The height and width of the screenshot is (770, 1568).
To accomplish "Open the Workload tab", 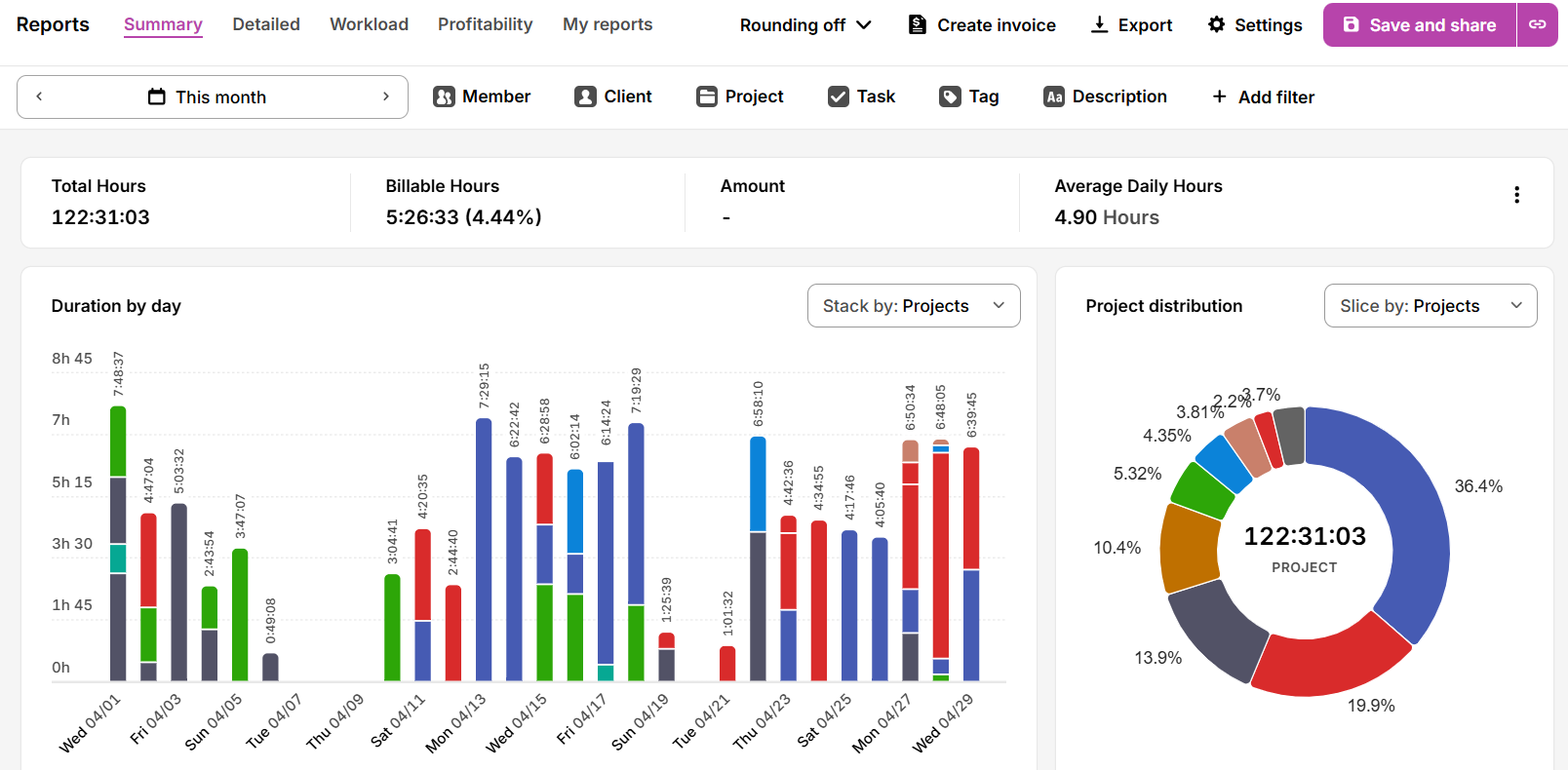I will tap(369, 24).
